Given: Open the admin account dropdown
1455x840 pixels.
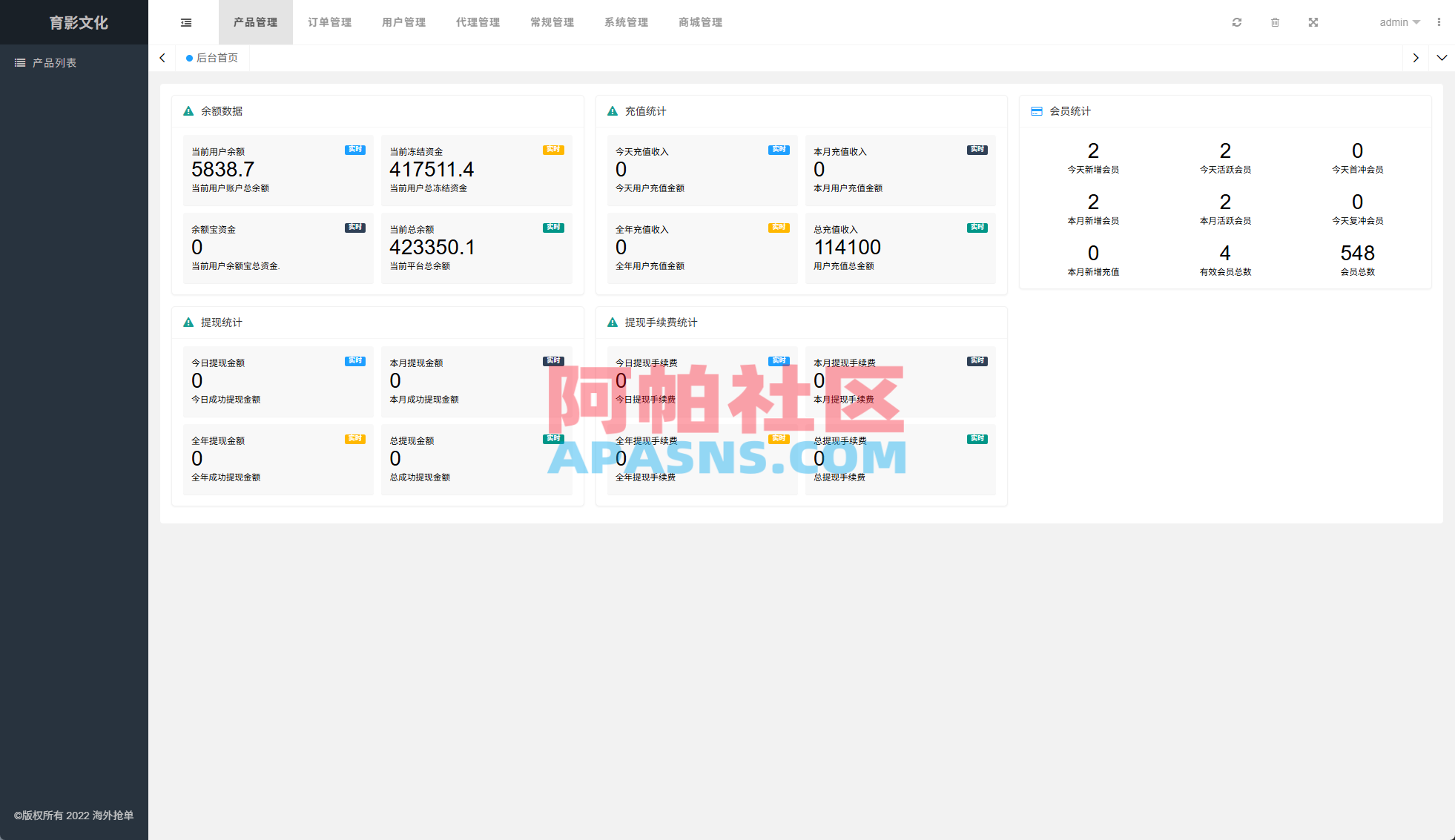Looking at the screenshot, I should click(x=1399, y=22).
